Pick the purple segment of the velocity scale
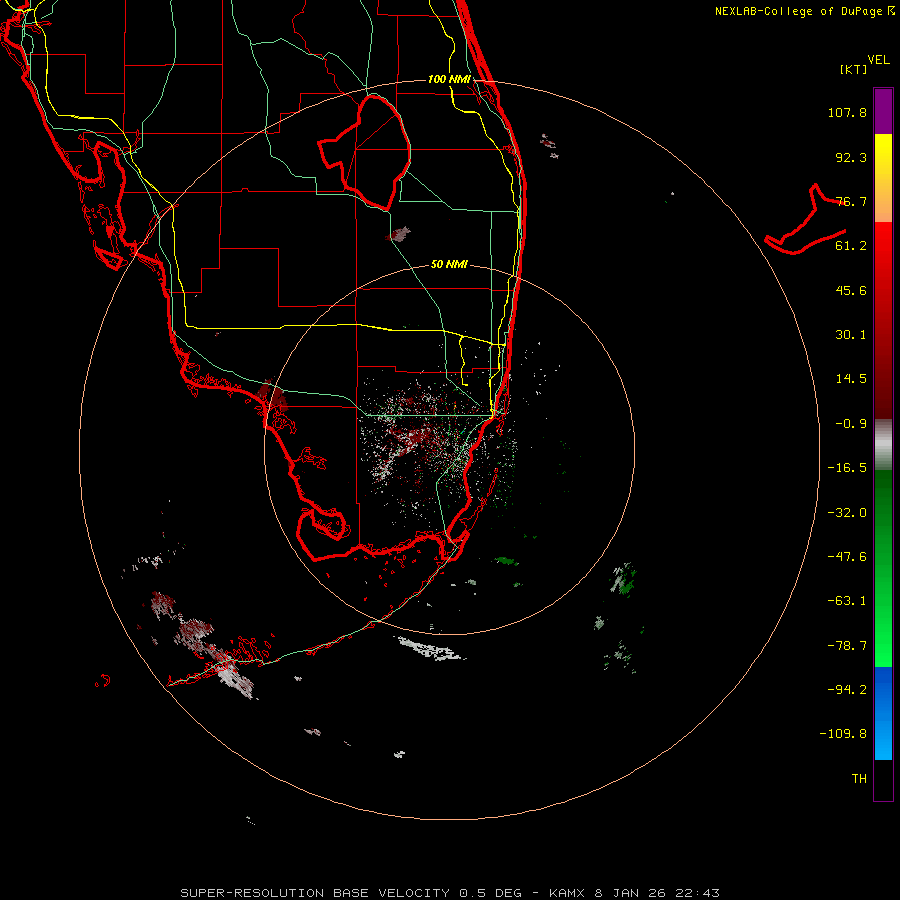Viewport: 900px width, 900px height. [883, 112]
